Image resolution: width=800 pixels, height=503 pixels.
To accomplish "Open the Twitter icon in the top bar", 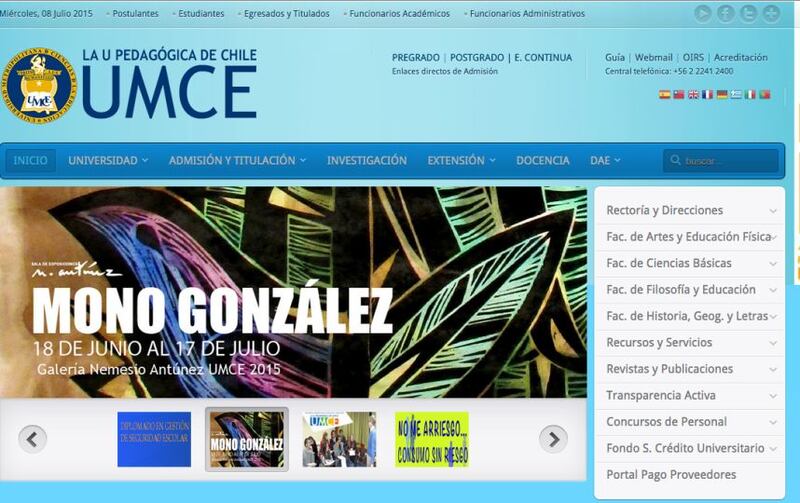I will click(x=748, y=14).
